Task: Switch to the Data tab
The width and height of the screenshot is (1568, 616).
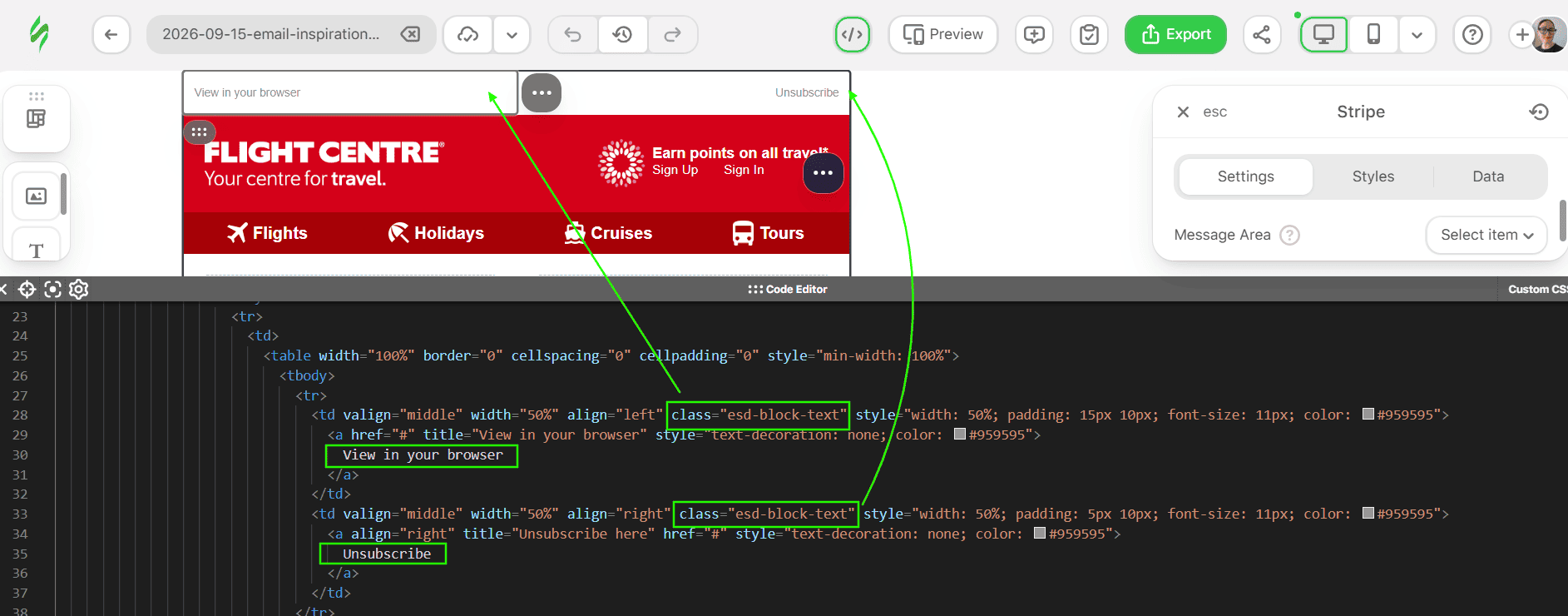Action: pos(1488,176)
